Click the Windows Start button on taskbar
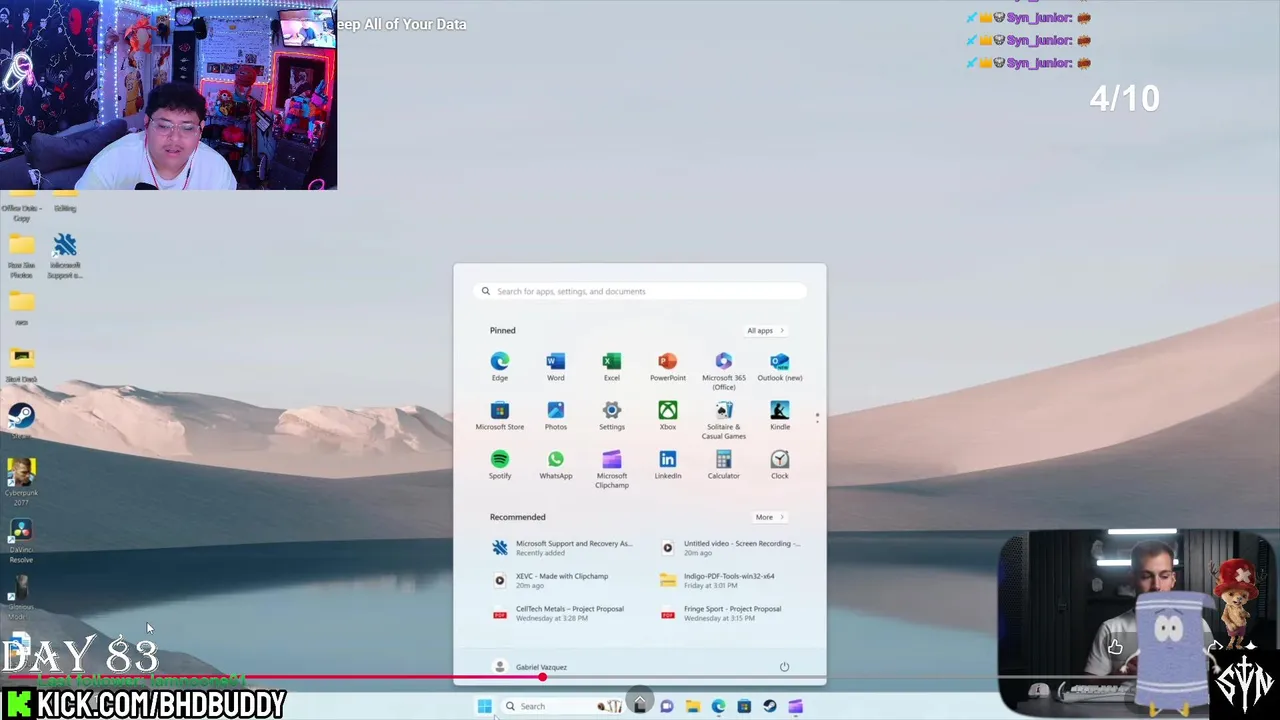 485,706
